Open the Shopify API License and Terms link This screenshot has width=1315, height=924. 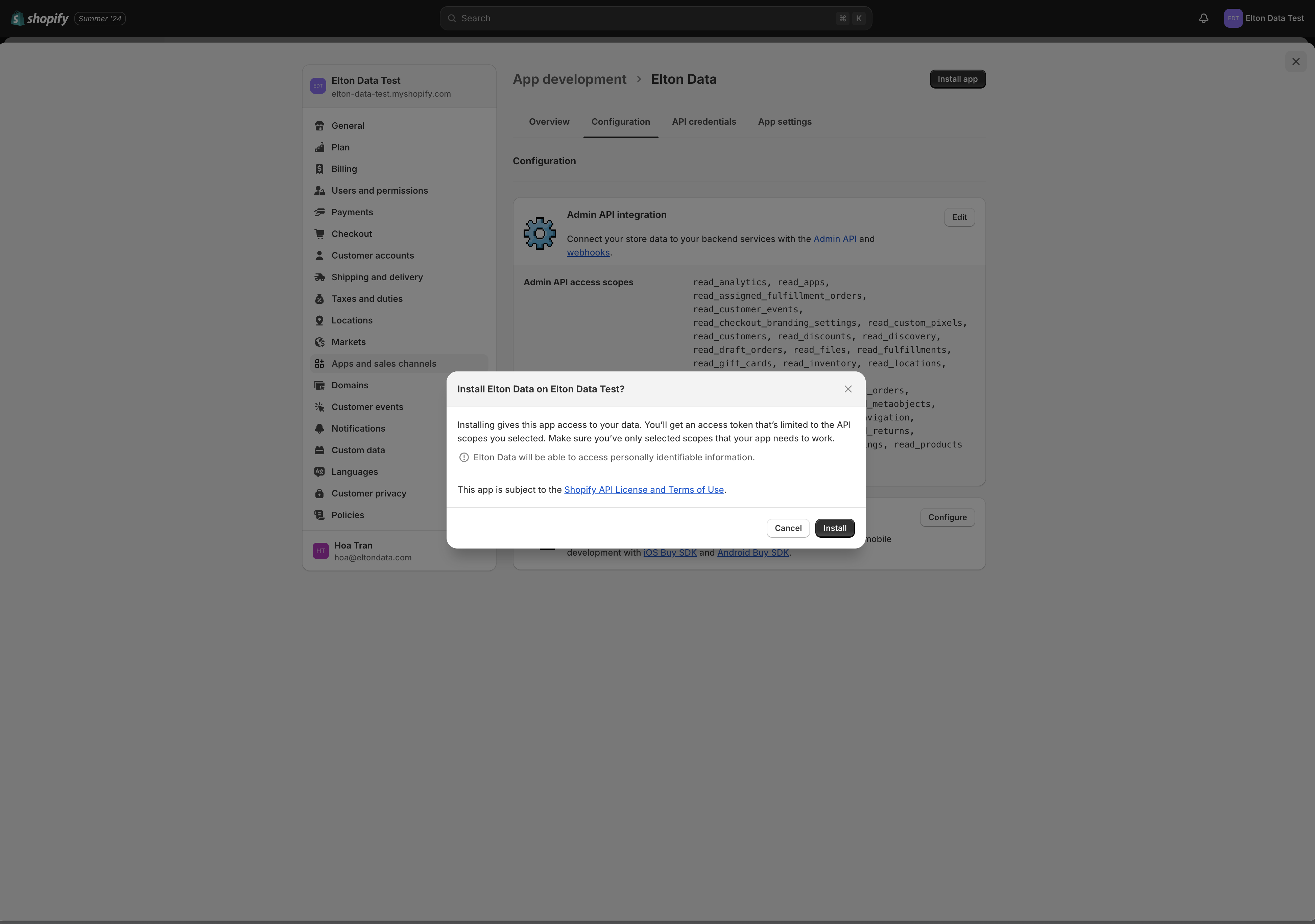pos(644,489)
